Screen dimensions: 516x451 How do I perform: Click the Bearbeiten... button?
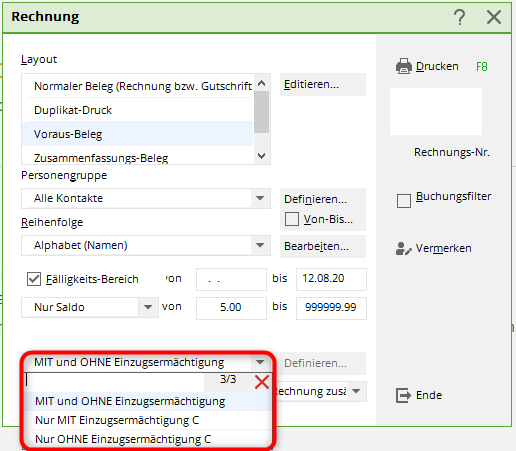(x=323, y=247)
